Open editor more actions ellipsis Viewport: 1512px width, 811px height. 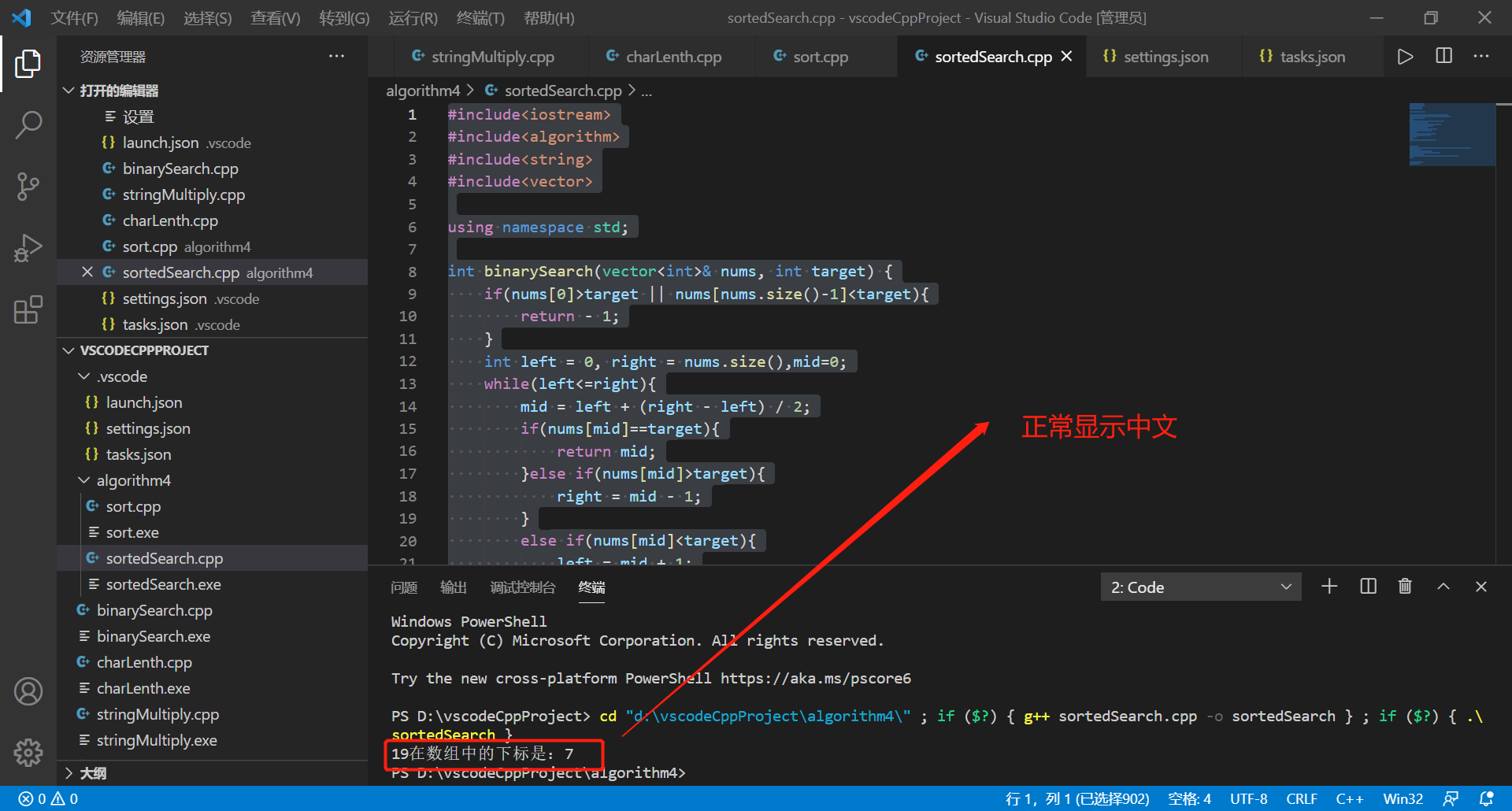click(1481, 56)
